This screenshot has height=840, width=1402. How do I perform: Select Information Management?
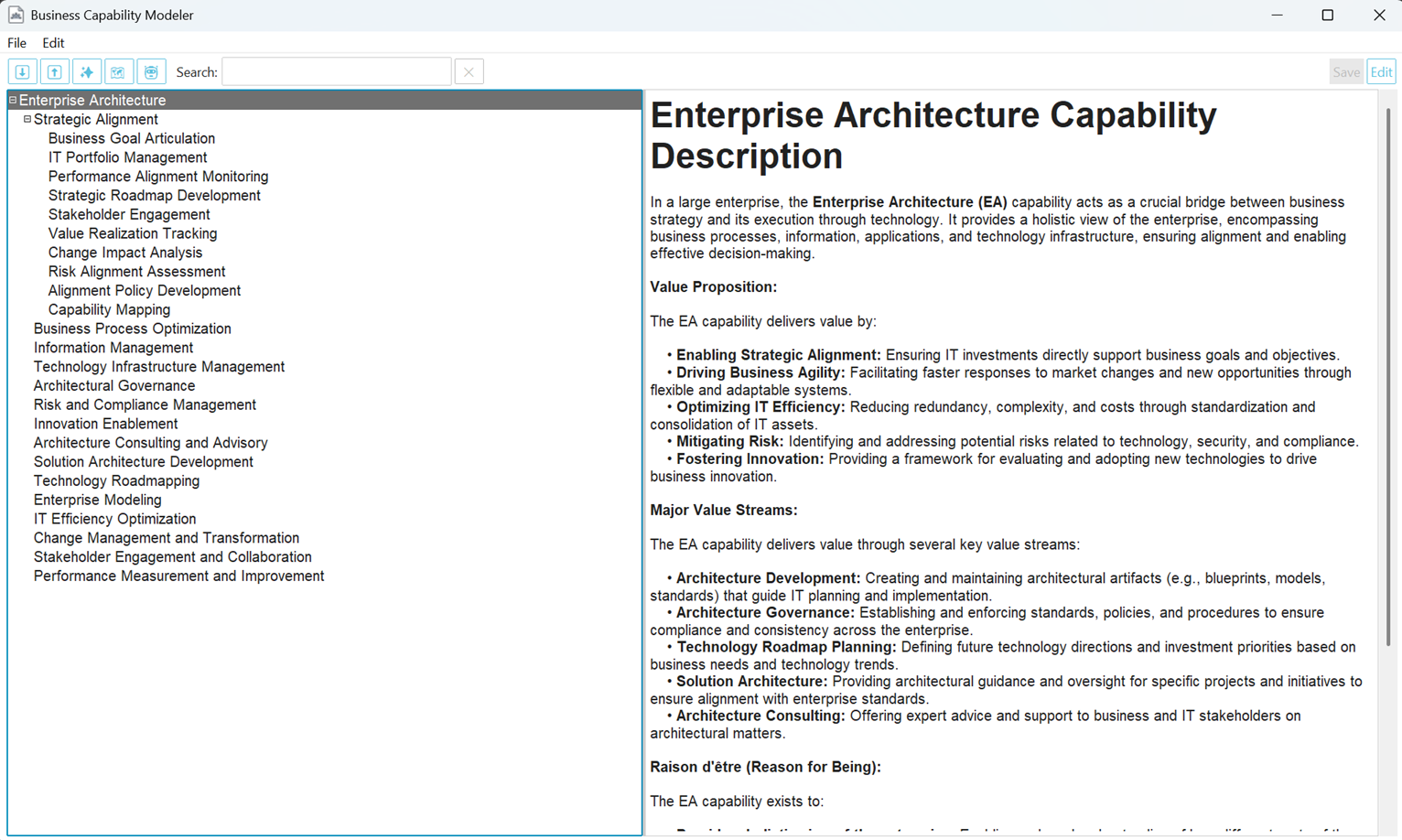[x=113, y=348]
